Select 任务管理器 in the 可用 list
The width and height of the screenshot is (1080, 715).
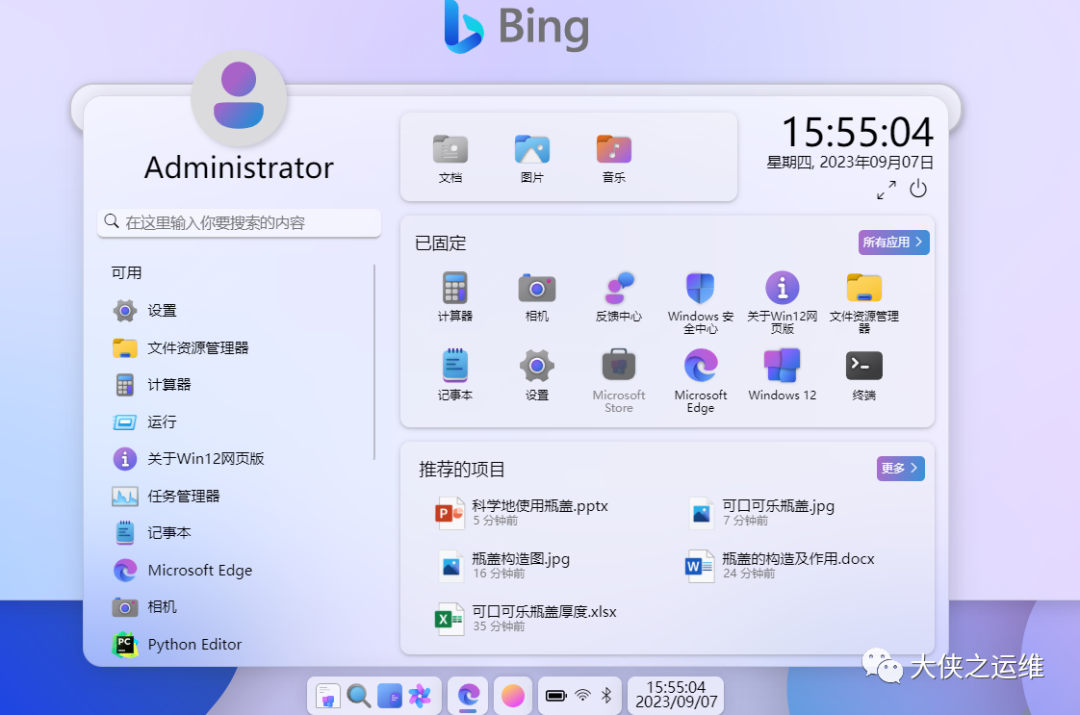(x=238, y=496)
